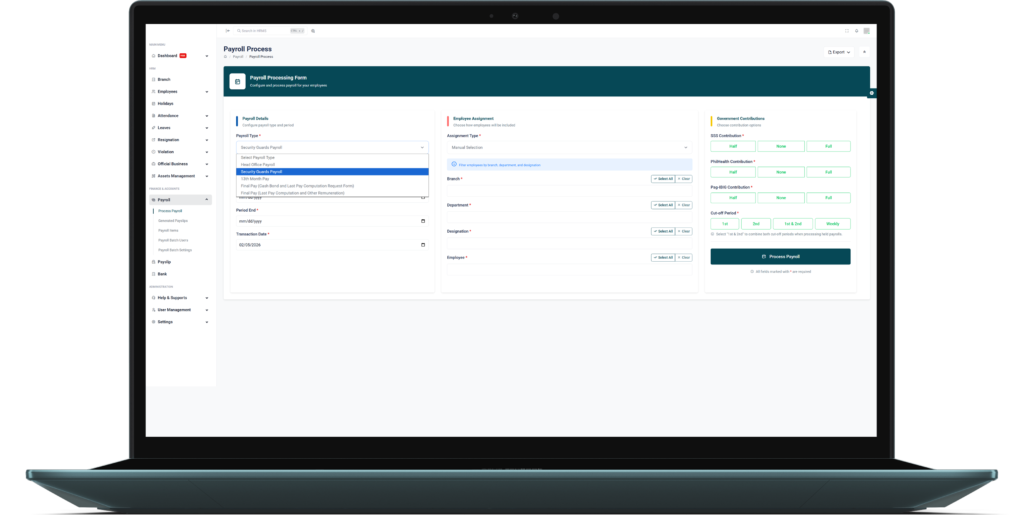1024x515 pixels.
Task: Click the calendar icon in Period End field
Action: [423, 221]
